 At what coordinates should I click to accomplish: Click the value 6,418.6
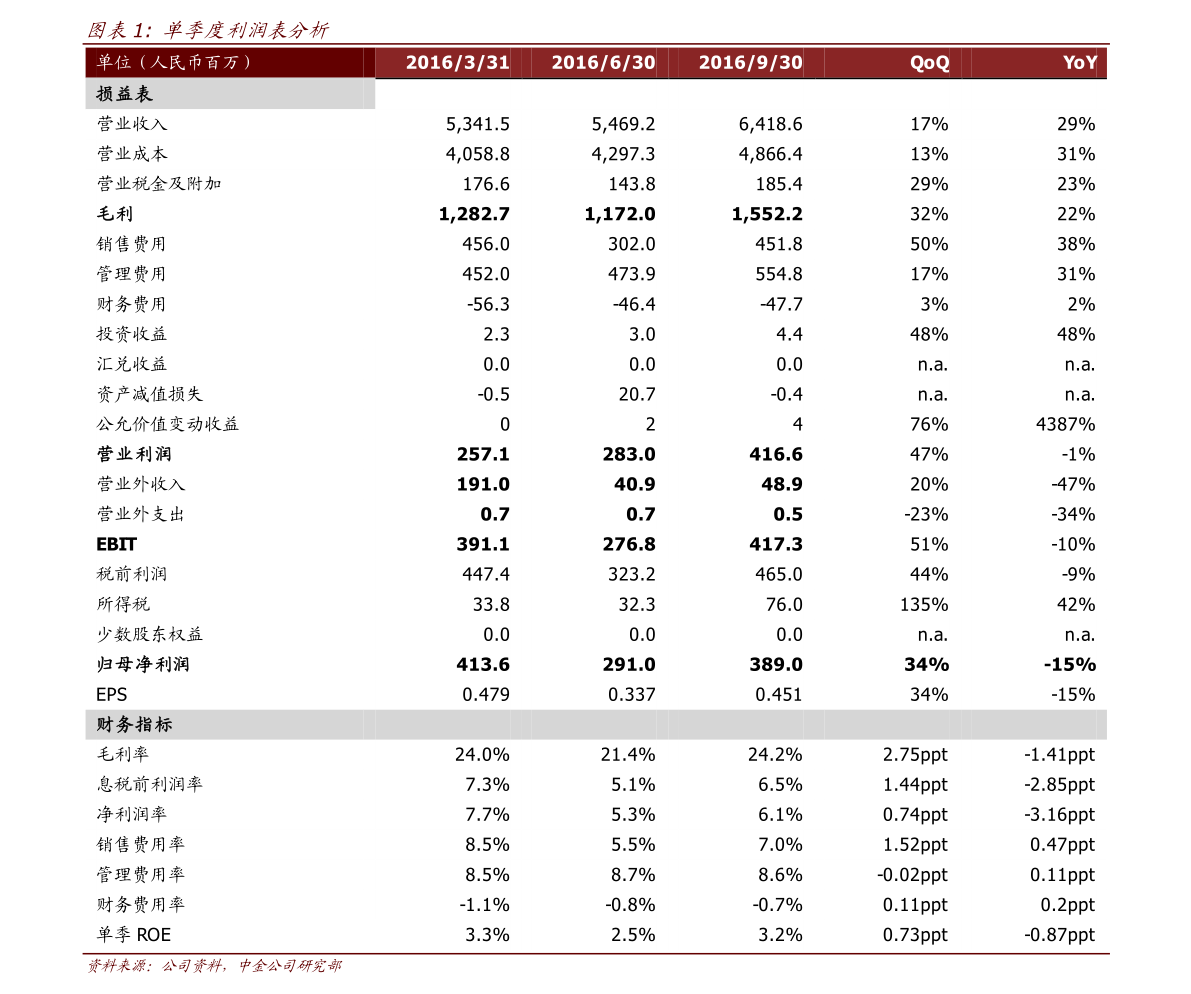tap(770, 124)
